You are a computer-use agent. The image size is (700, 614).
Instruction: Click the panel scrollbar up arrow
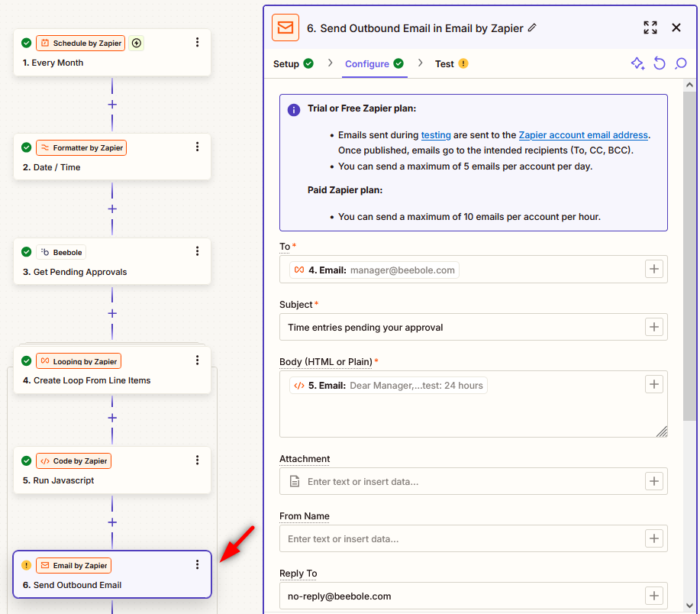[690, 85]
